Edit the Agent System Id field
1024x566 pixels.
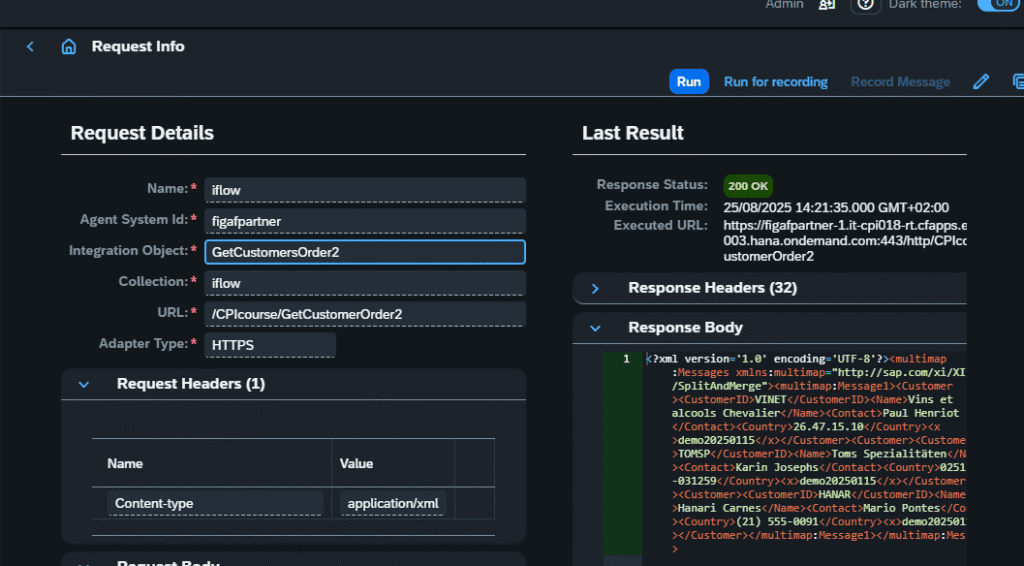(x=365, y=221)
